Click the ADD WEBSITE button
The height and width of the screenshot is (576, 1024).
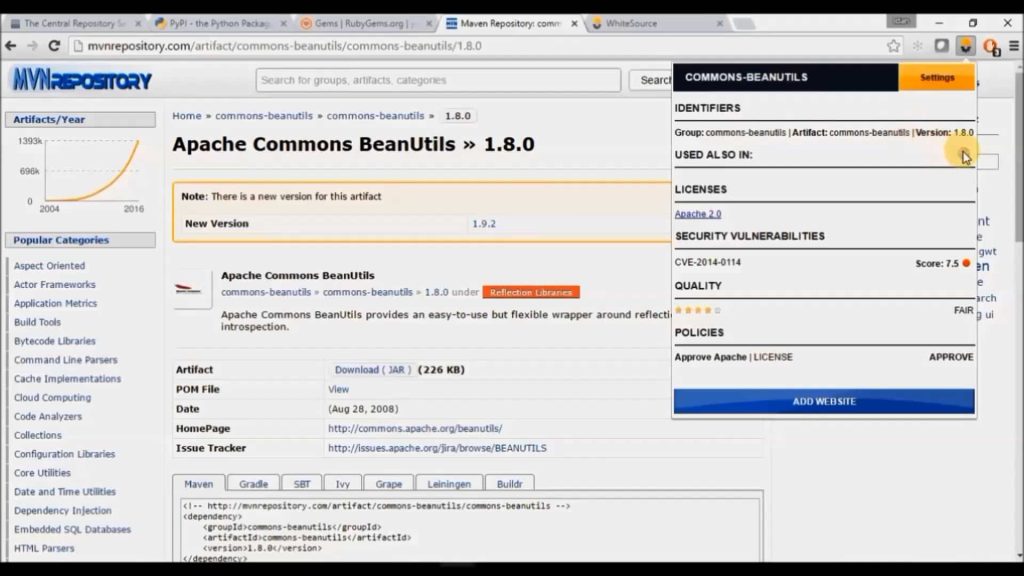(824, 401)
